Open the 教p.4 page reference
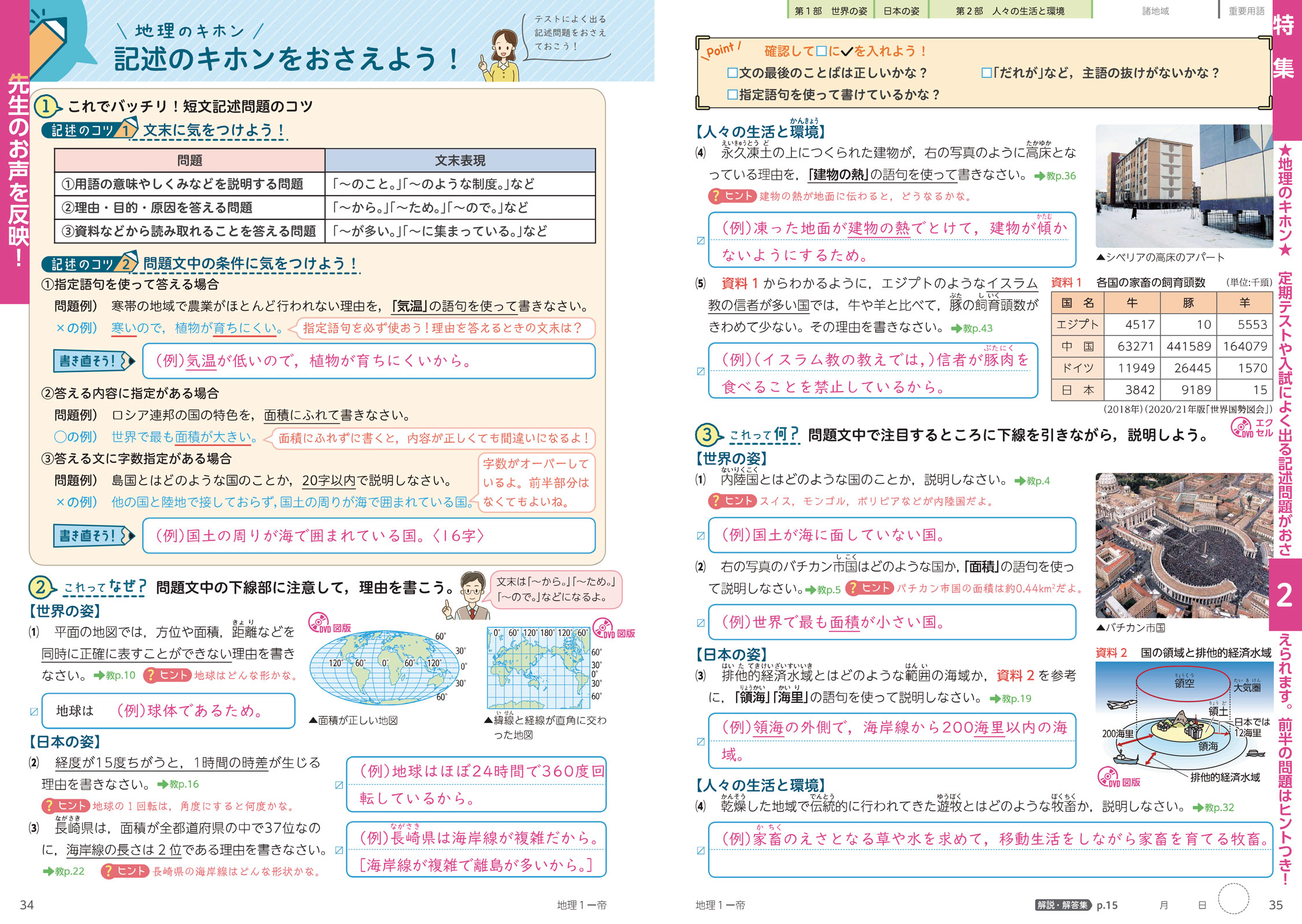1302x924 pixels. pyautogui.click(x=1033, y=480)
